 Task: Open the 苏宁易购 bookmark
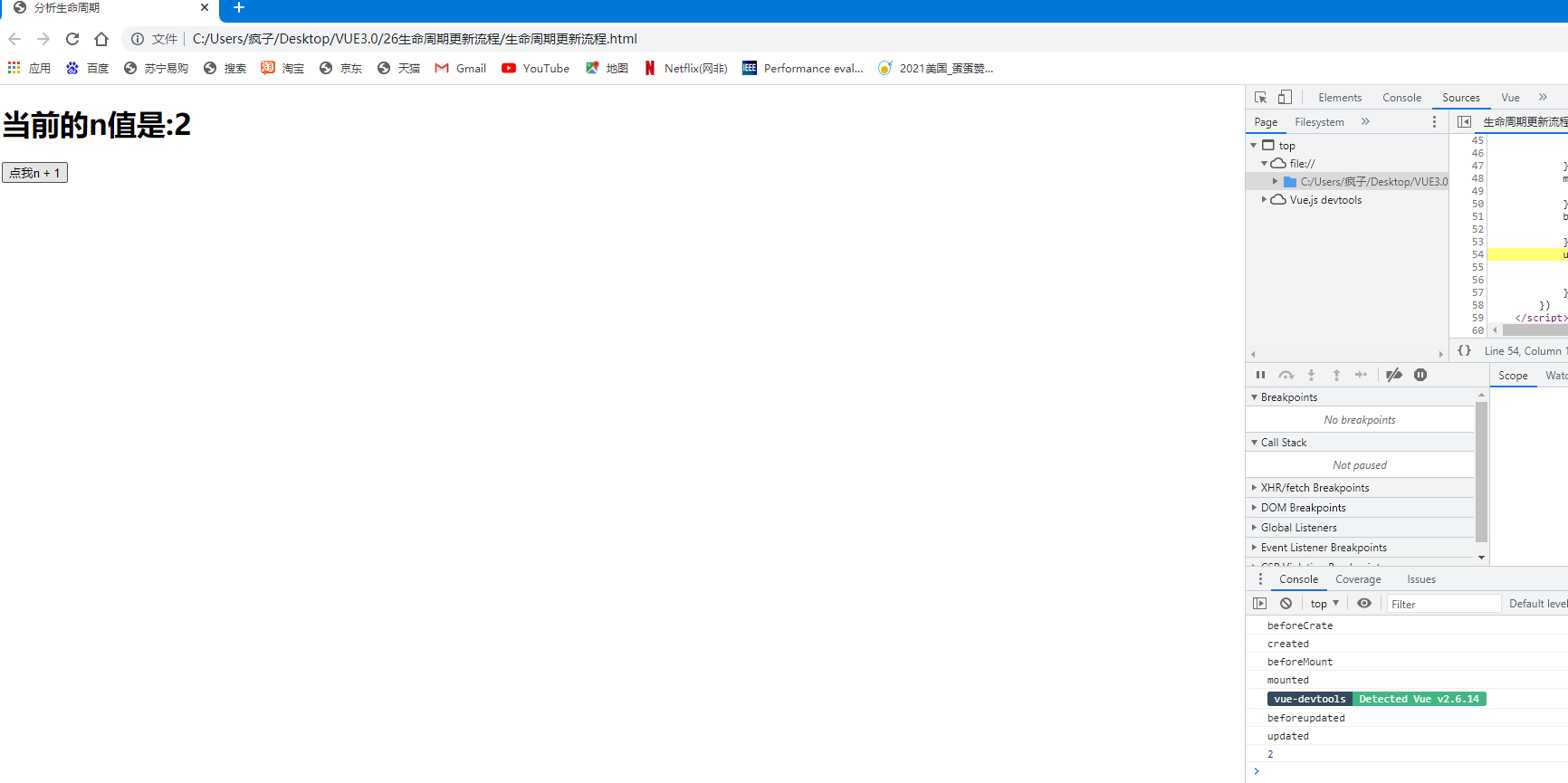(x=156, y=68)
